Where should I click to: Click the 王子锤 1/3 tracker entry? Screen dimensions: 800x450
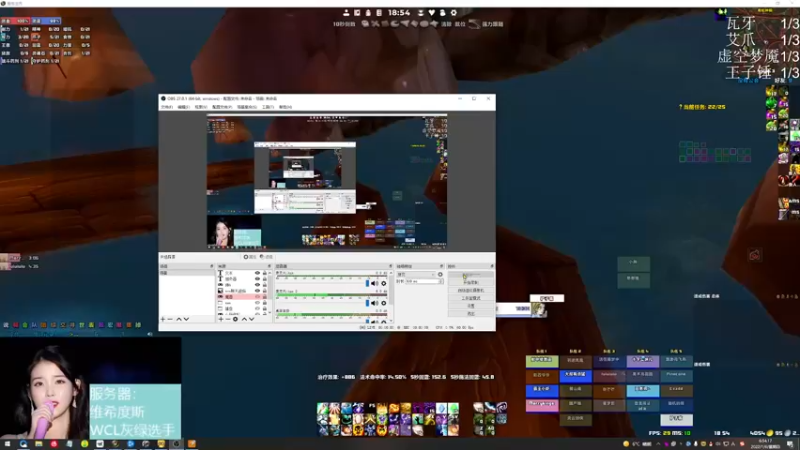click(x=762, y=72)
